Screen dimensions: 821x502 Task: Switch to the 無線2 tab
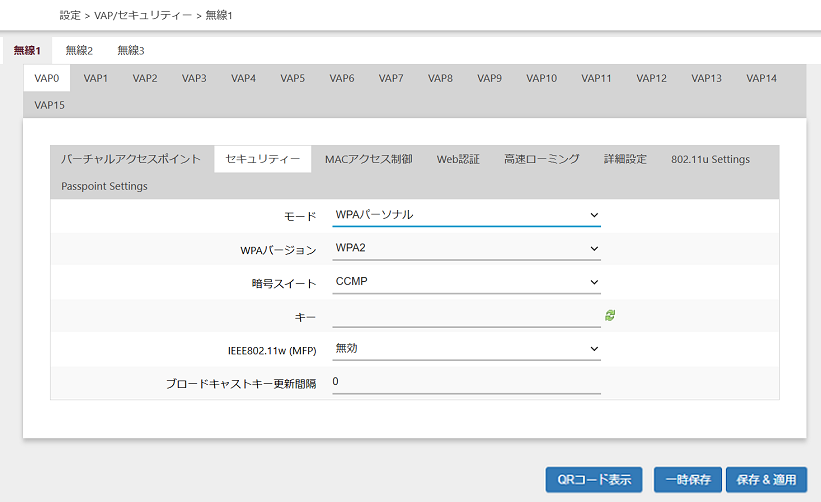click(79, 50)
